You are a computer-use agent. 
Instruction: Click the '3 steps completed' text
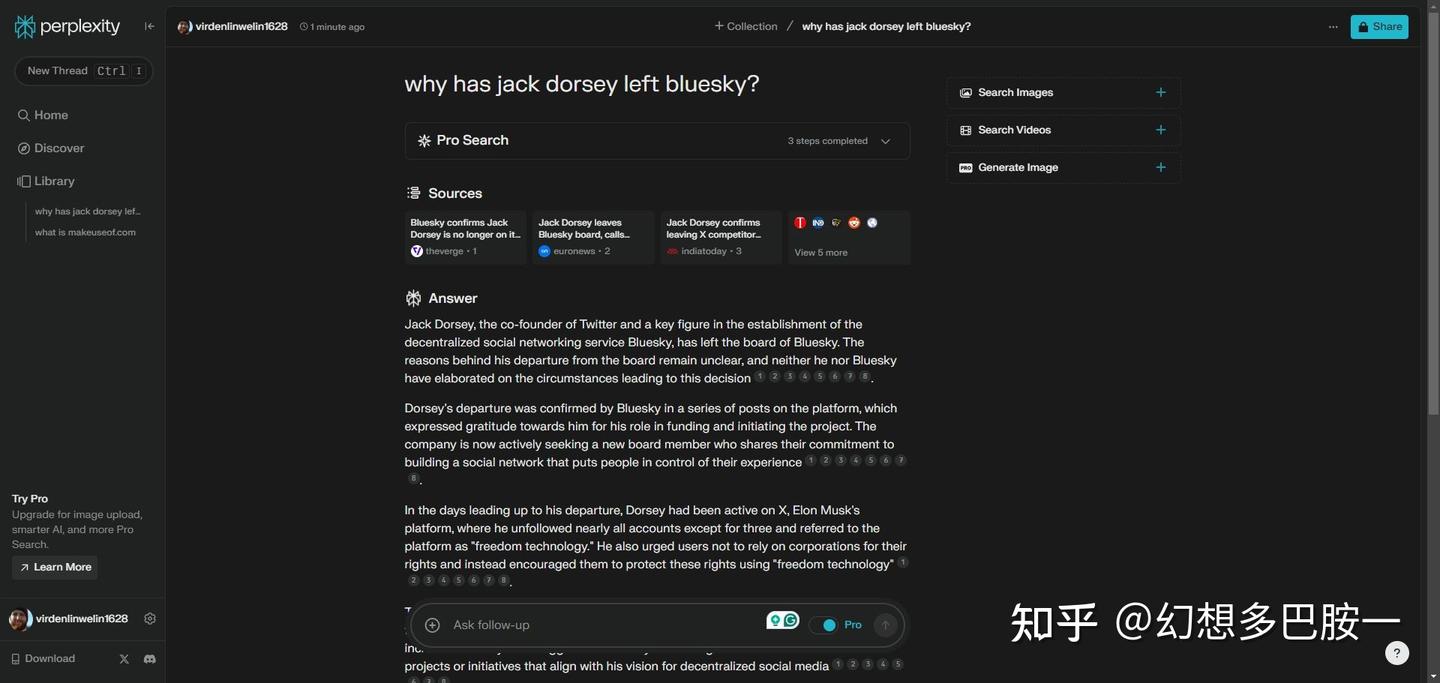point(828,141)
